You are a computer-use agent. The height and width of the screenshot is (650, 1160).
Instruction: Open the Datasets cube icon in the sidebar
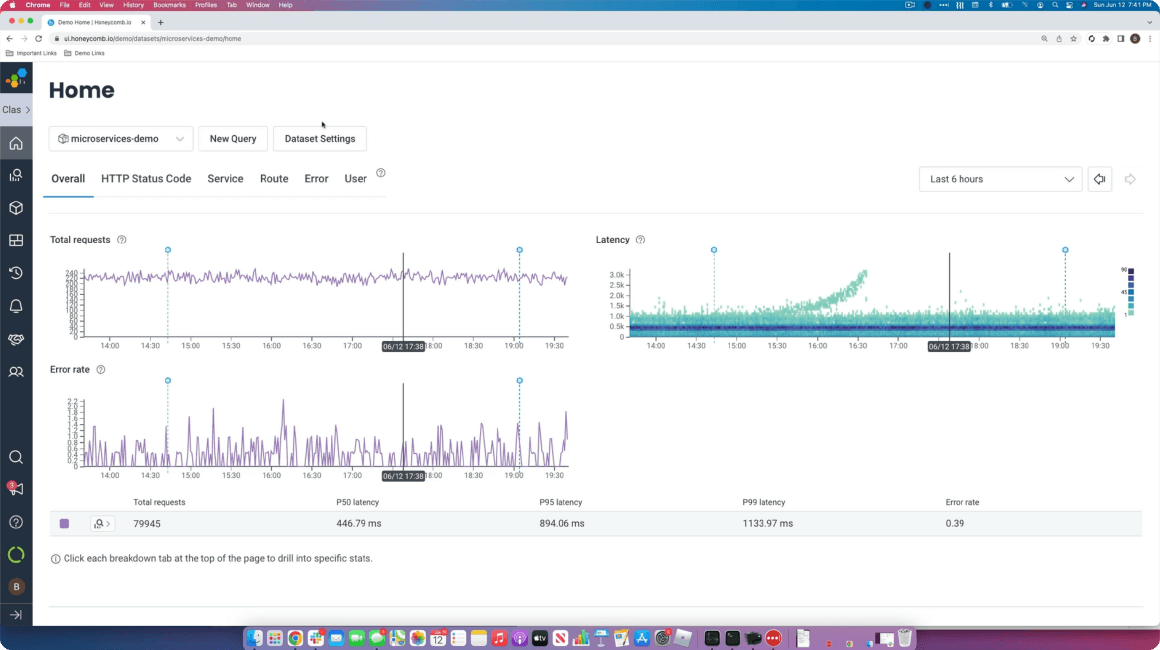click(x=16, y=208)
